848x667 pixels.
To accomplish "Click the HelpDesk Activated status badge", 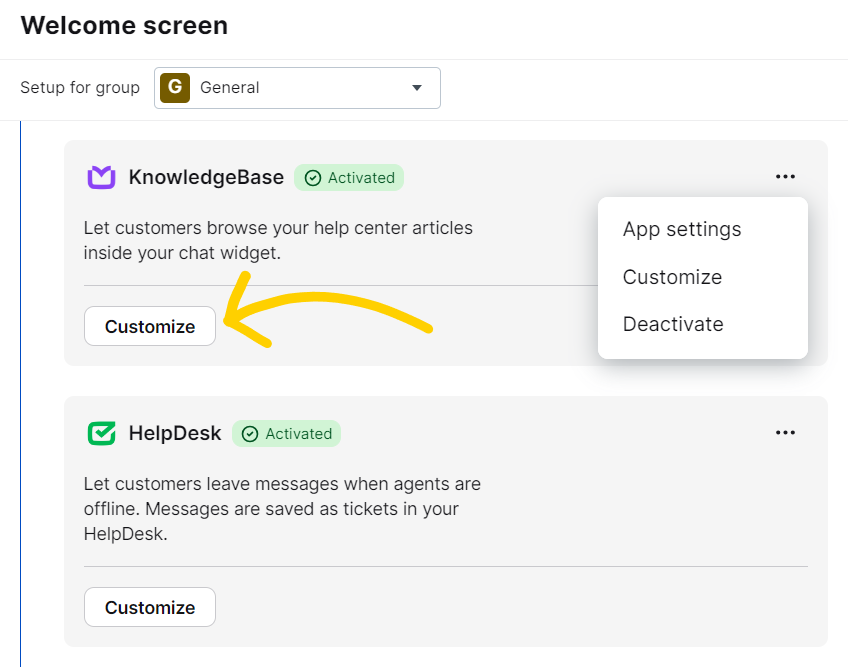I will click(286, 433).
